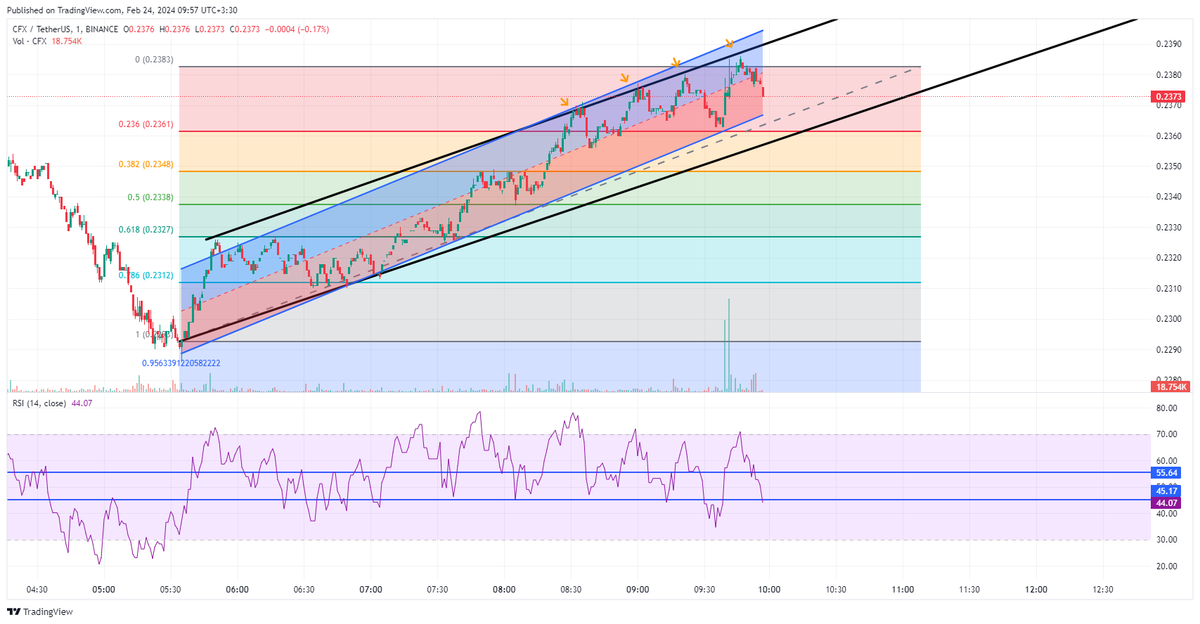Click the blue 55.64 RSI level tag
This screenshot has height=624, width=1200.
(1167, 472)
